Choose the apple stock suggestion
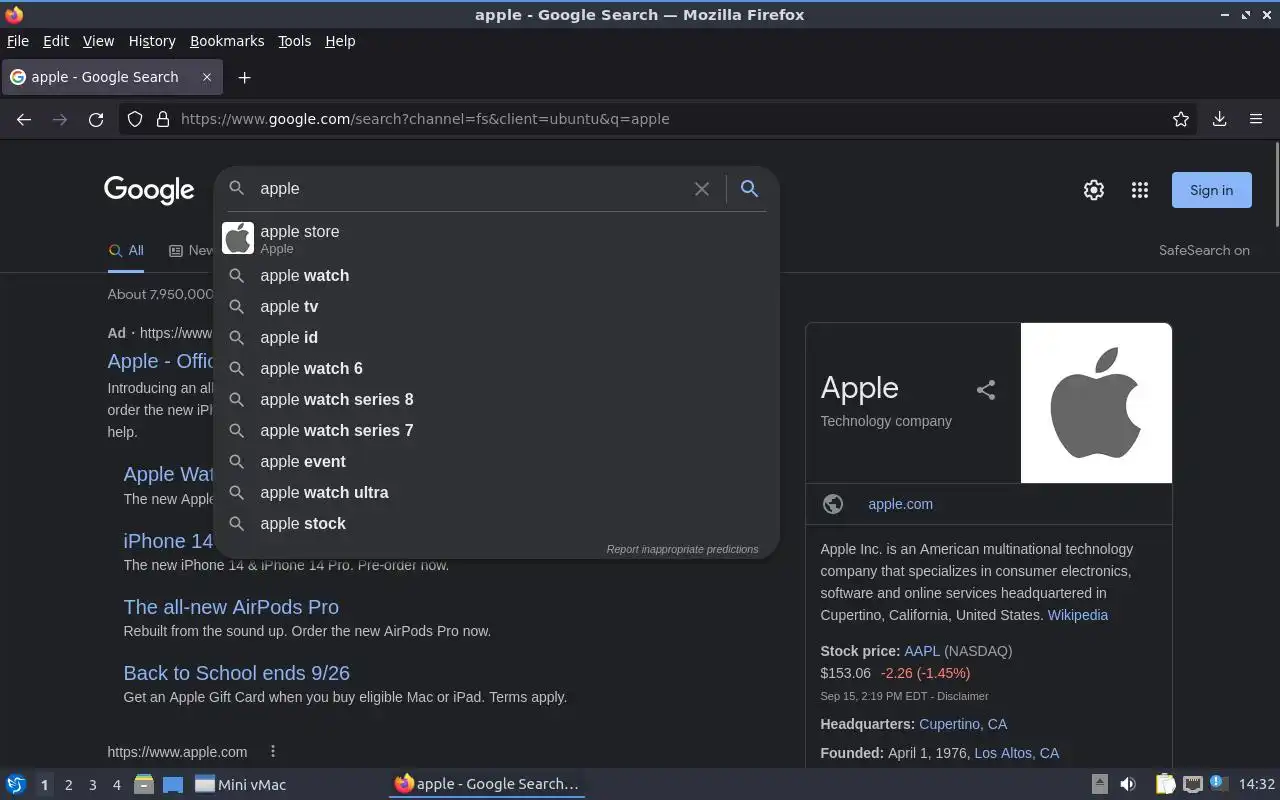This screenshot has height=800, width=1280. tap(496, 523)
